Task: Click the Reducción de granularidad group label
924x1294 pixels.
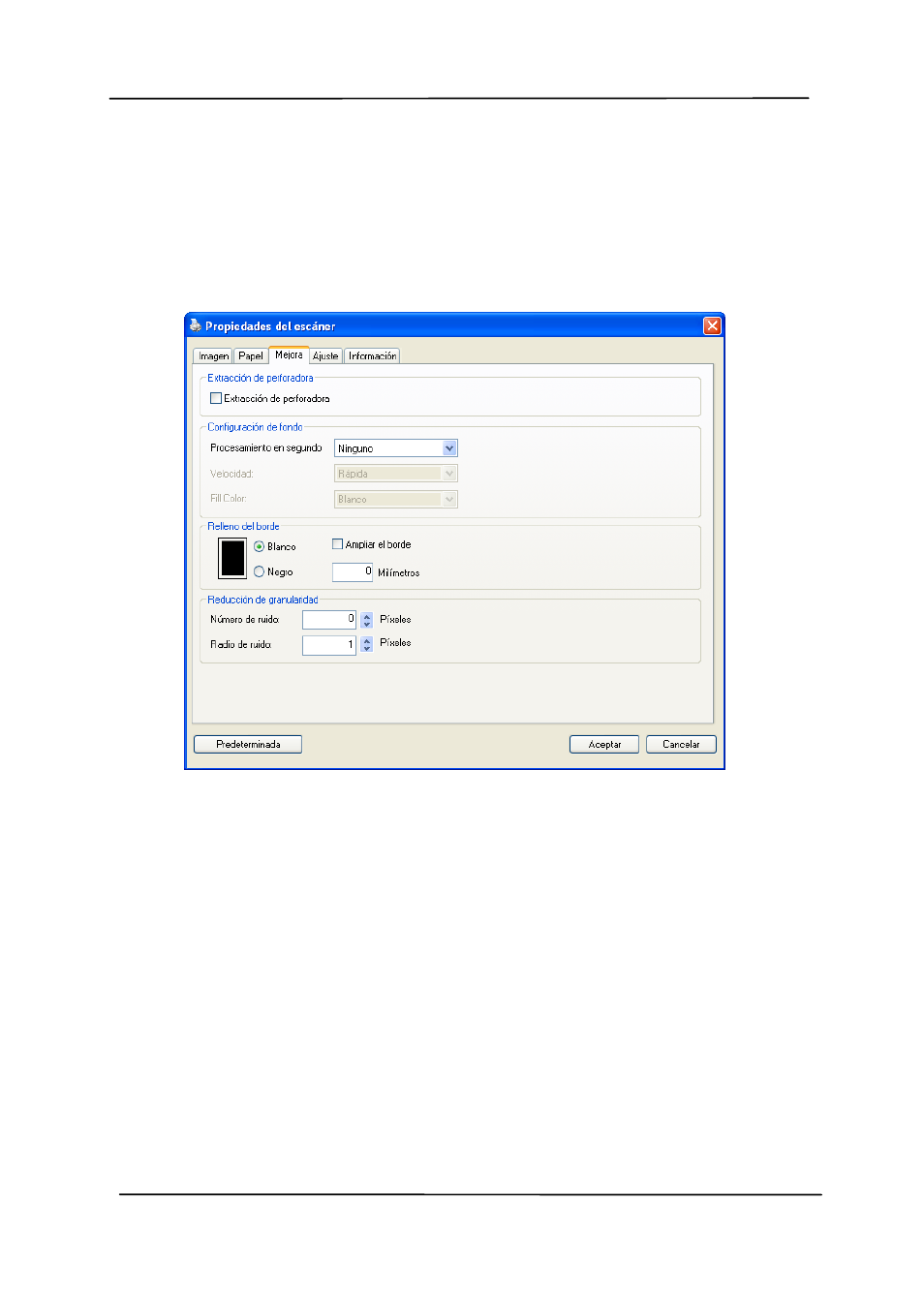Action: click(262, 601)
